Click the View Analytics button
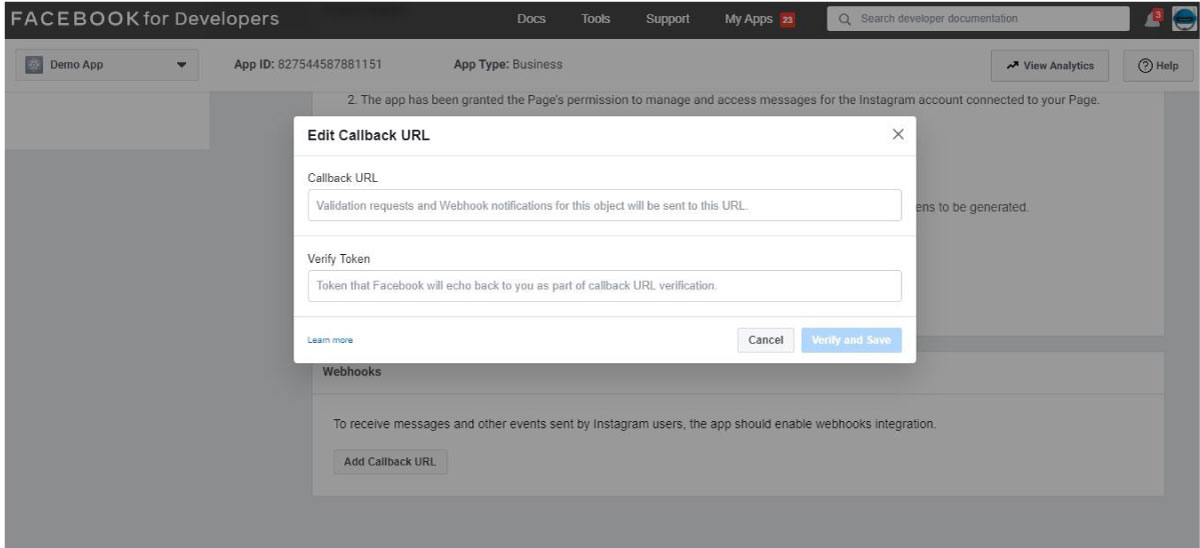The image size is (1200, 548). (1050, 65)
